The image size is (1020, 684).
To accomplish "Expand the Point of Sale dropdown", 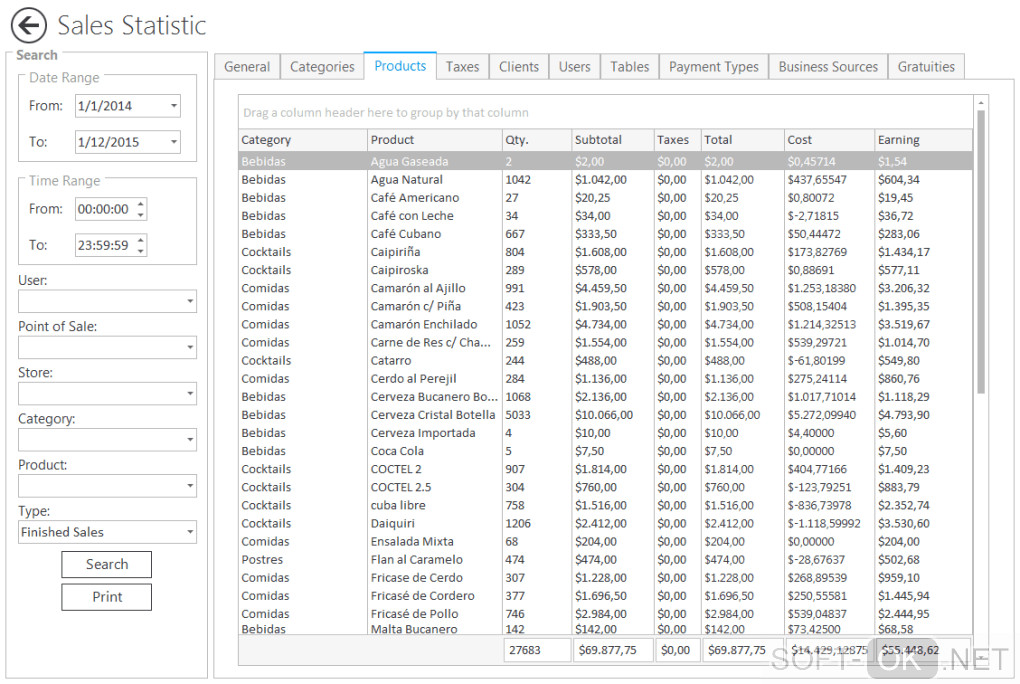I will 190,348.
